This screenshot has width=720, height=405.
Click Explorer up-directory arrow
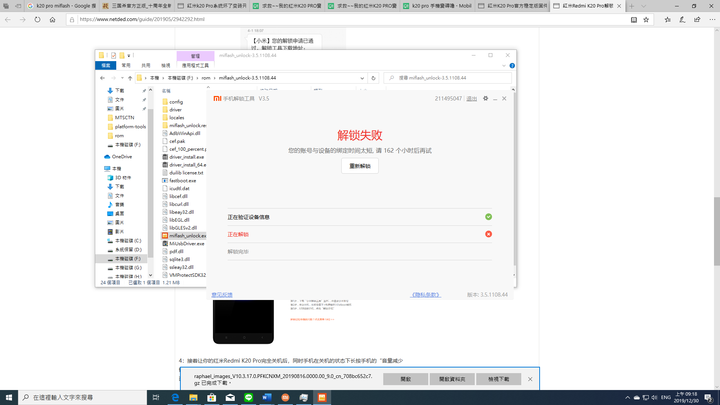point(130,78)
